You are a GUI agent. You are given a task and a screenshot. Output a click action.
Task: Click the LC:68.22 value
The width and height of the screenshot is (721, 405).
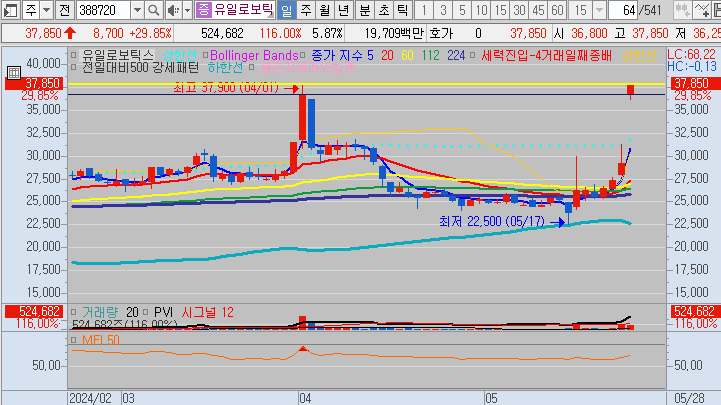coord(692,55)
